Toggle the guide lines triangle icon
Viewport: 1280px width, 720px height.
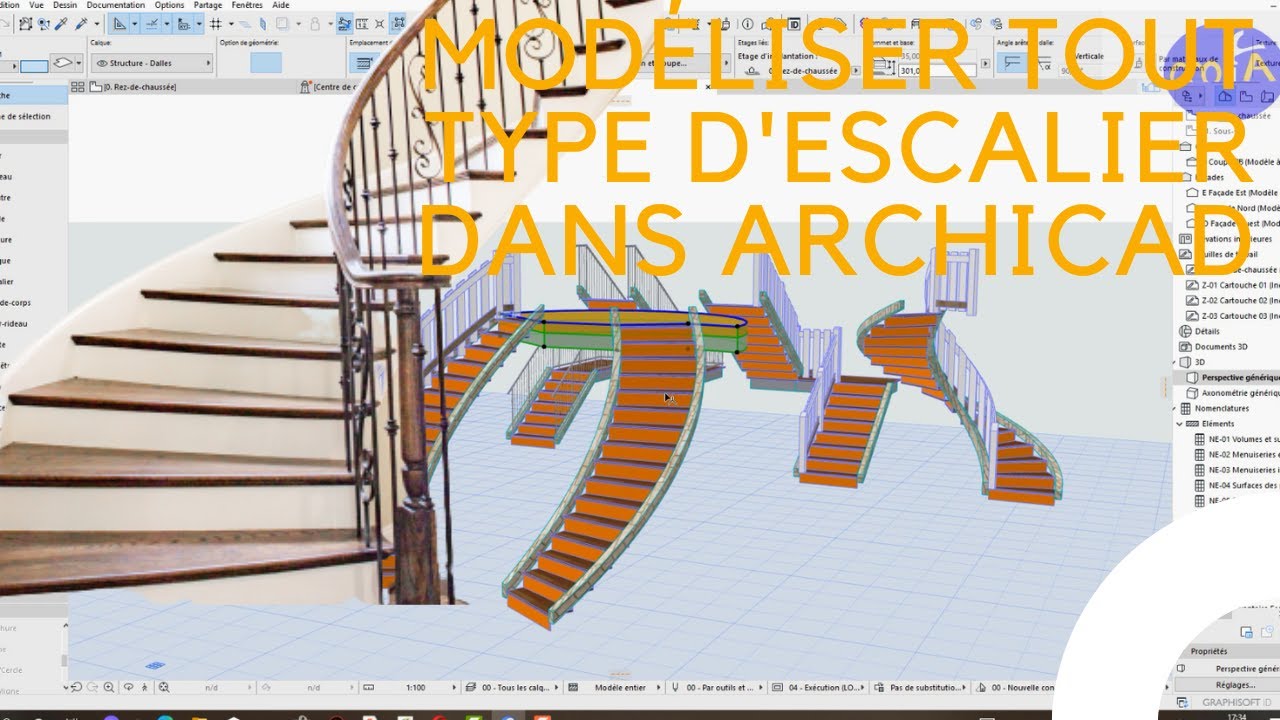(x=119, y=23)
